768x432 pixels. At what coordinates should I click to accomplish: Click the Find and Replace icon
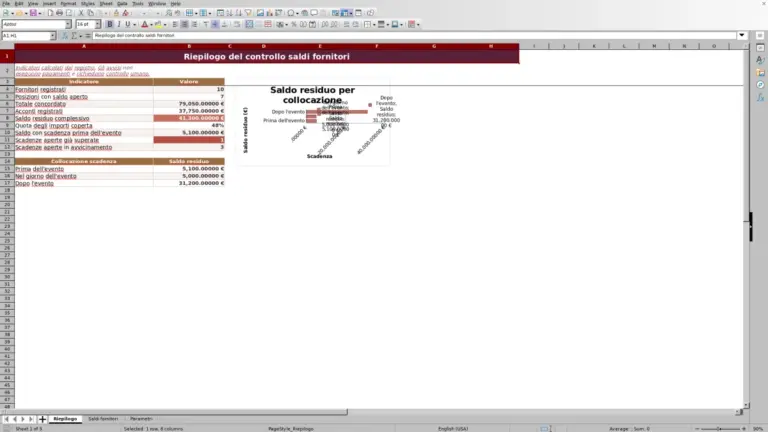point(168,13)
